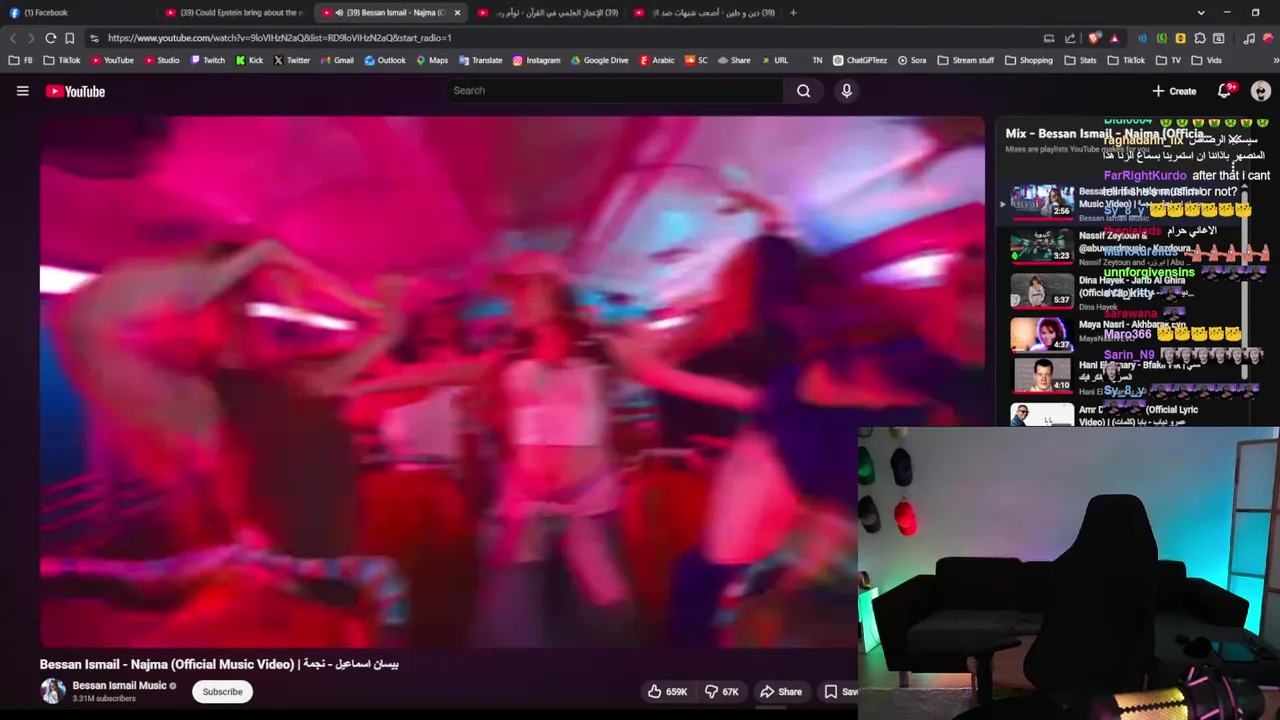Subscribe to Bessan Ismail Music

pos(222,691)
